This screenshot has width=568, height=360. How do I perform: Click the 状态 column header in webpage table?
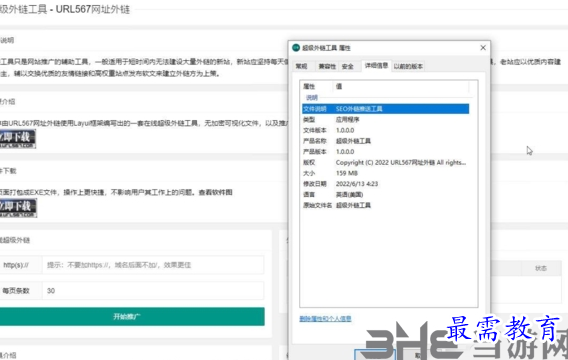pyautogui.click(x=541, y=268)
